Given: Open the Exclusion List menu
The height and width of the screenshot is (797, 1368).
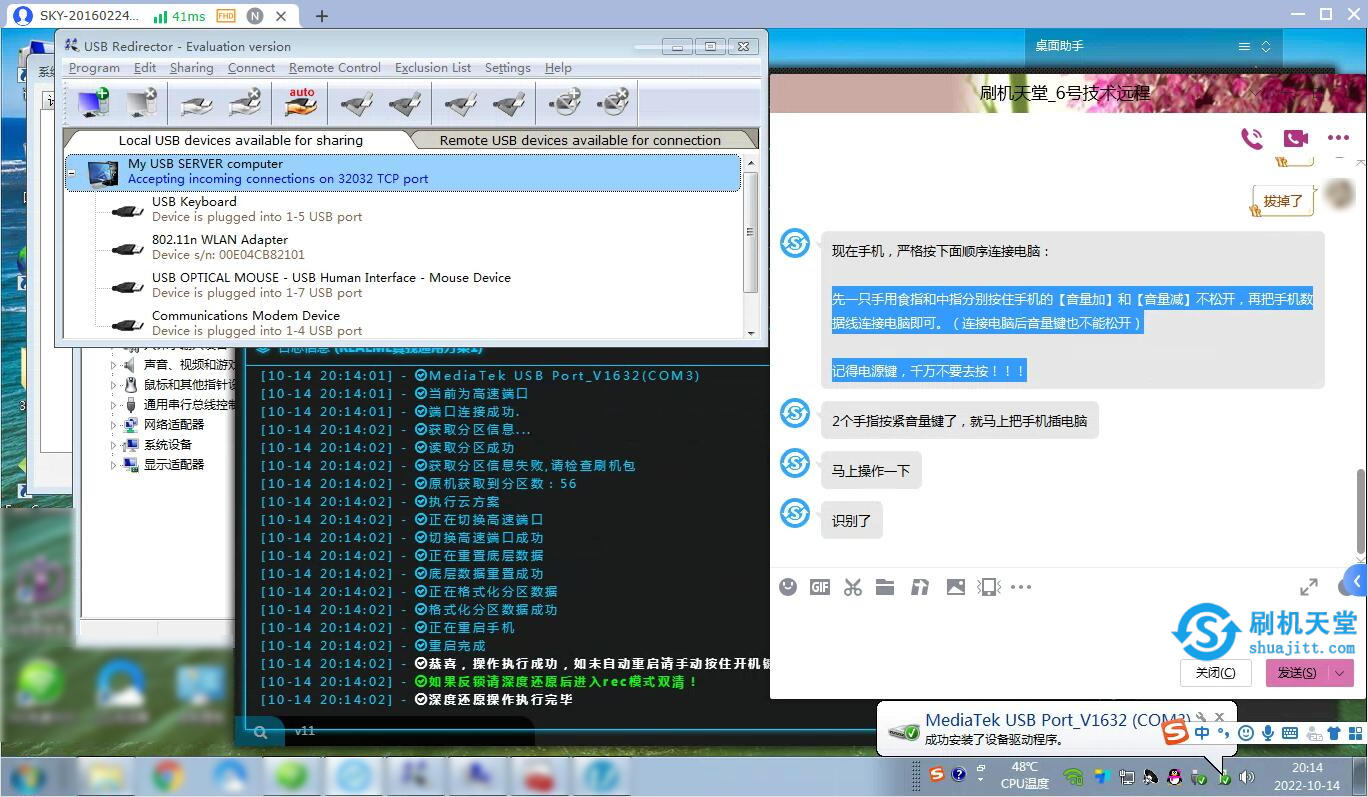Looking at the screenshot, I should pyautogui.click(x=433, y=68).
